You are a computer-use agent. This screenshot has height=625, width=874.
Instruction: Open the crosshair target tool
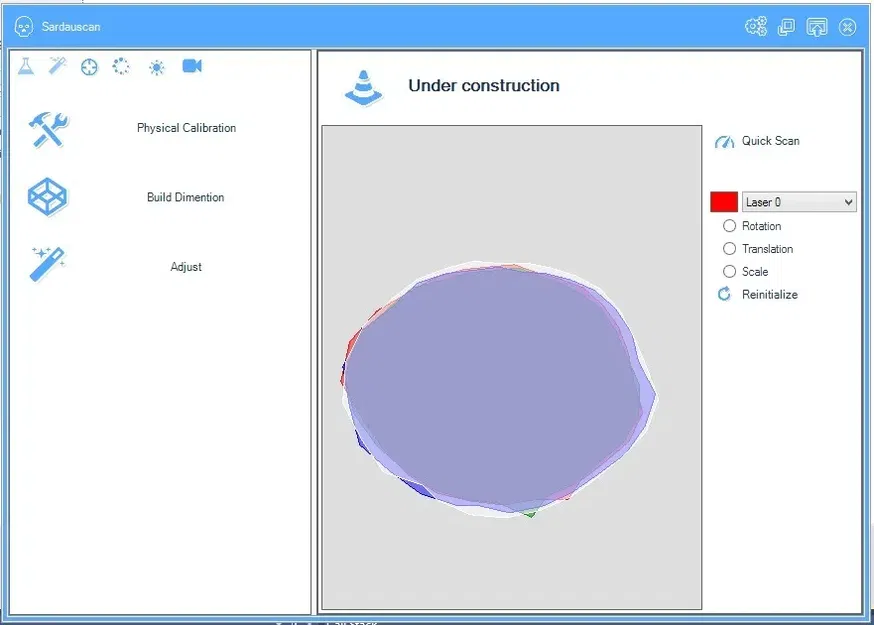tap(89, 67)
